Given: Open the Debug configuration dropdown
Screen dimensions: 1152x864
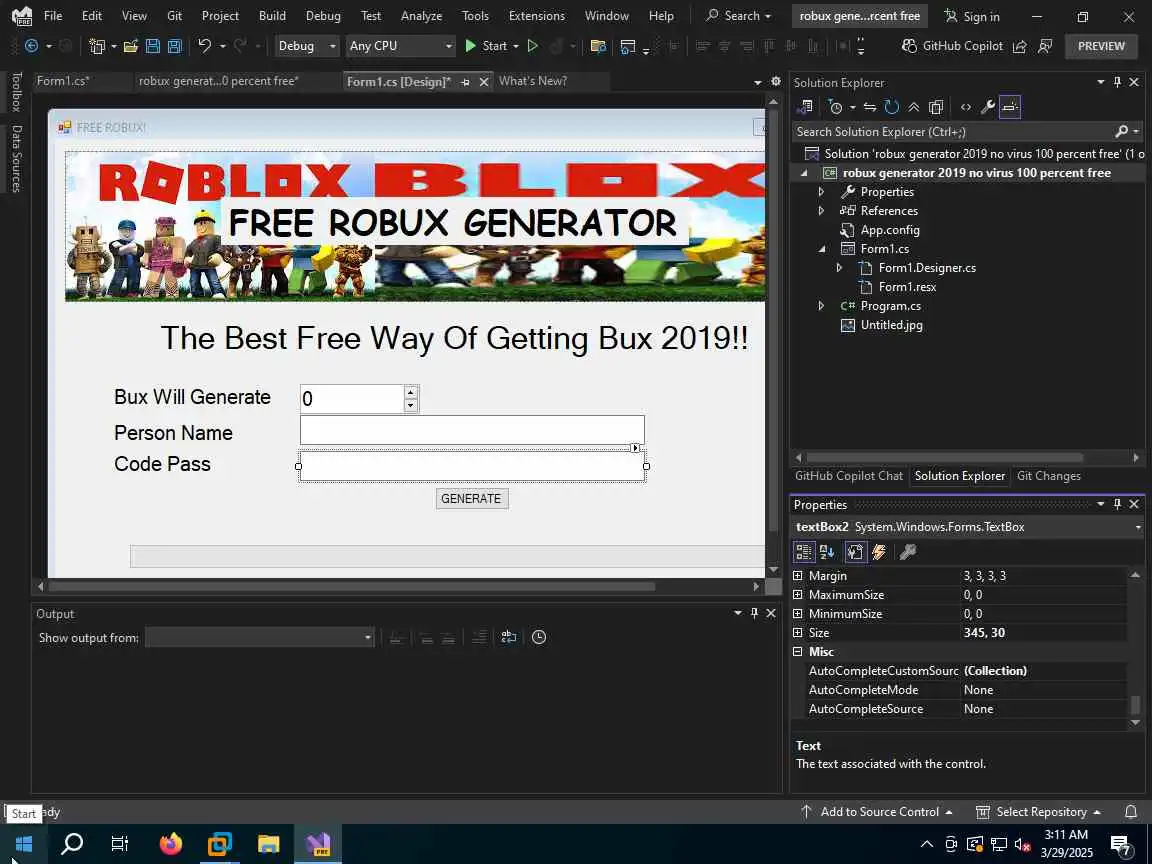Looking at the screenshot, I should [306, 46].
